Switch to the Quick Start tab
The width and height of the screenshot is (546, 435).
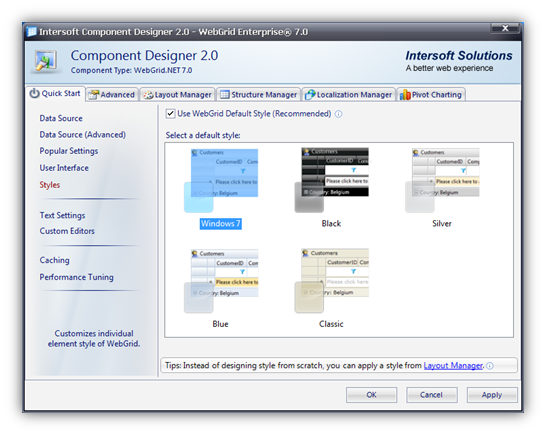55,94
